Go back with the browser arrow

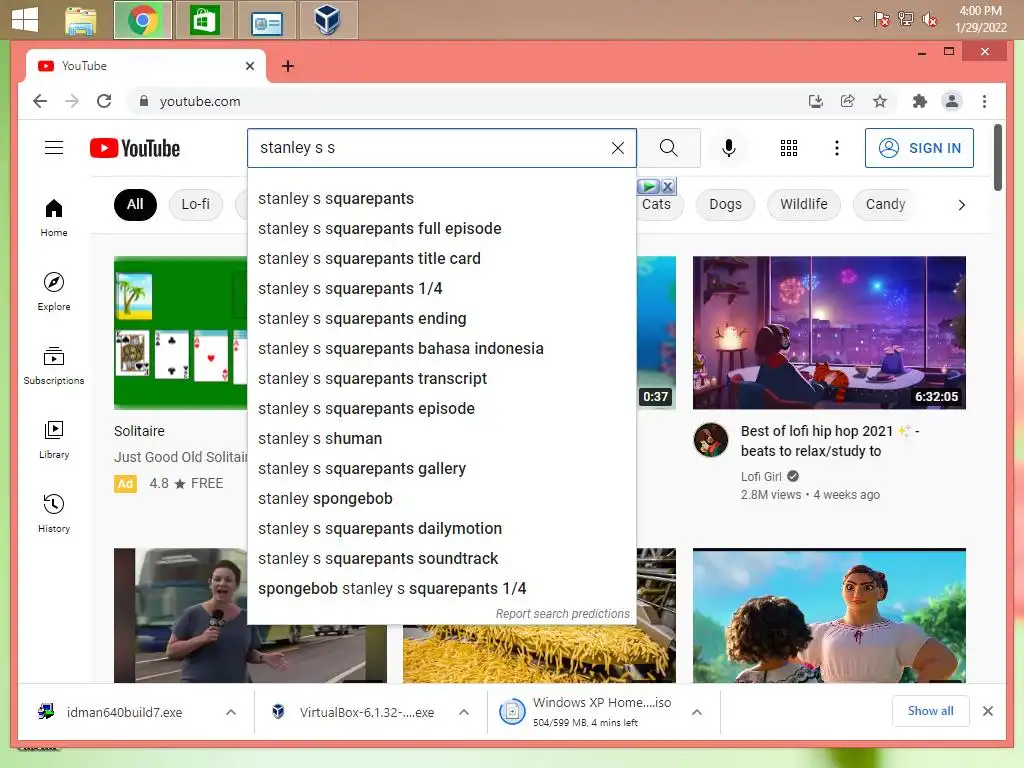point(40,101)
